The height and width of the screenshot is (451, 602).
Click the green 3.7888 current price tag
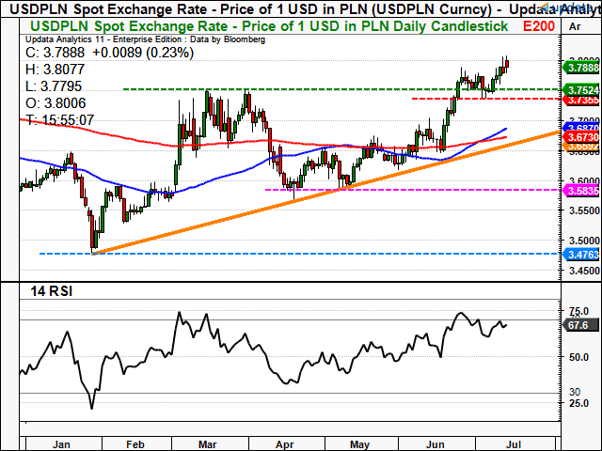point(582,68)
